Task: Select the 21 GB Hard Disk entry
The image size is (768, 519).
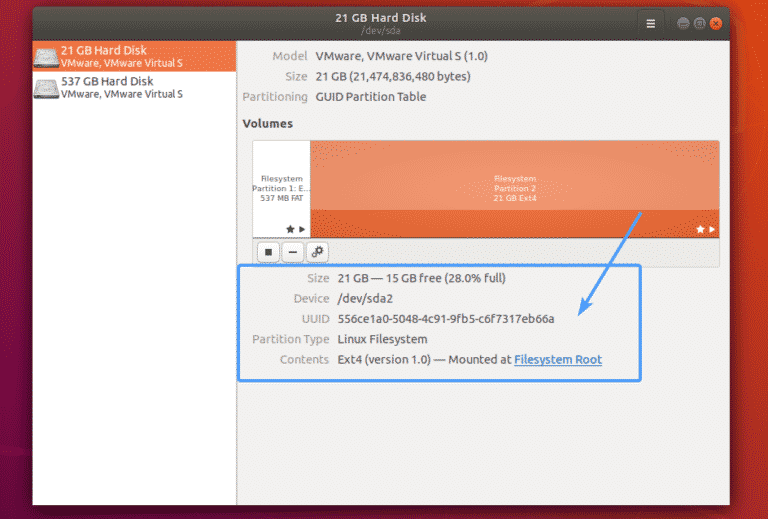Action: point(134,56)
